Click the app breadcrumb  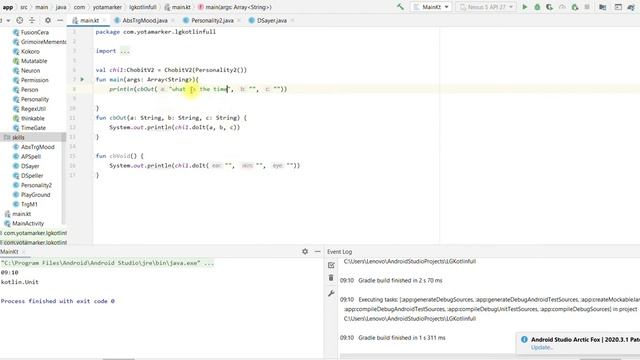click(8, 7)
